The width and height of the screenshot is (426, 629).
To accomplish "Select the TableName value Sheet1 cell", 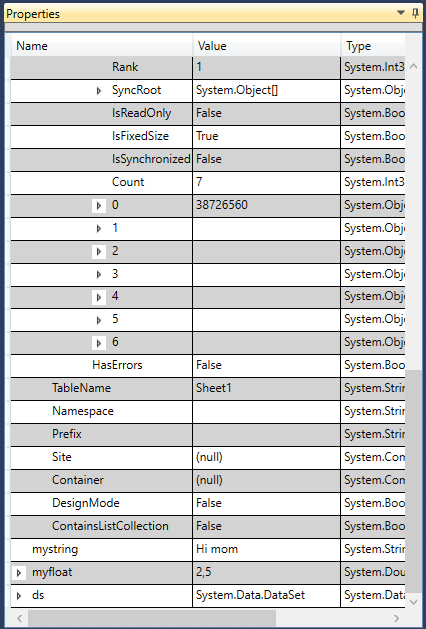I will (x=266, y=388).
